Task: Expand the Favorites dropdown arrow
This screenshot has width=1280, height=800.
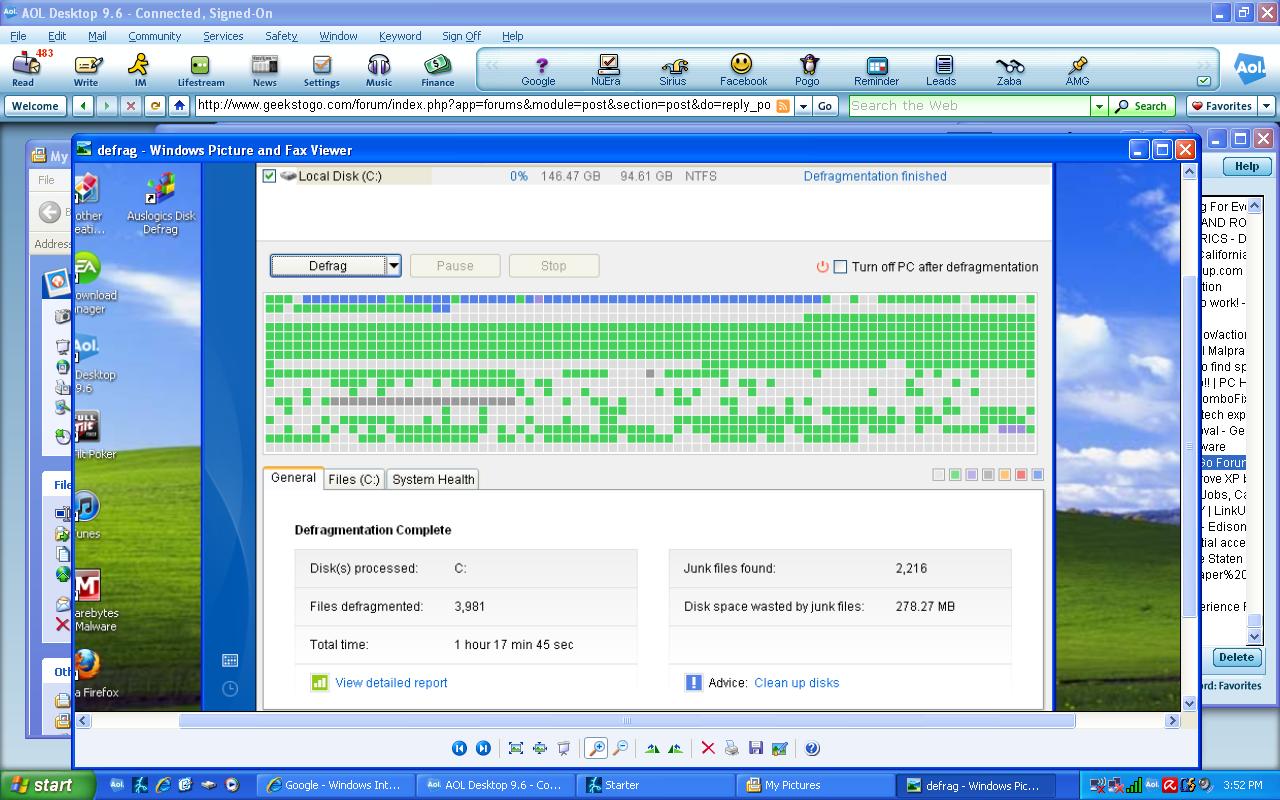Action: click(1266, 105)
